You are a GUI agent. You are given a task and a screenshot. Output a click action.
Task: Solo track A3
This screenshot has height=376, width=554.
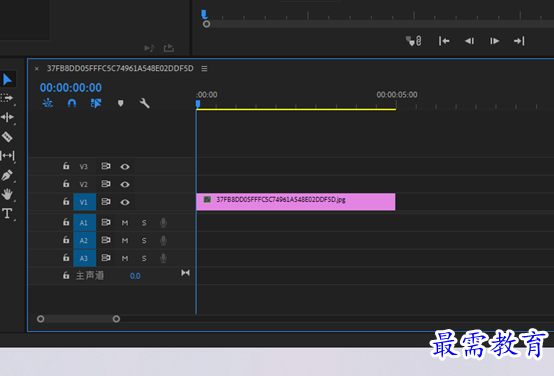(144, 258)
